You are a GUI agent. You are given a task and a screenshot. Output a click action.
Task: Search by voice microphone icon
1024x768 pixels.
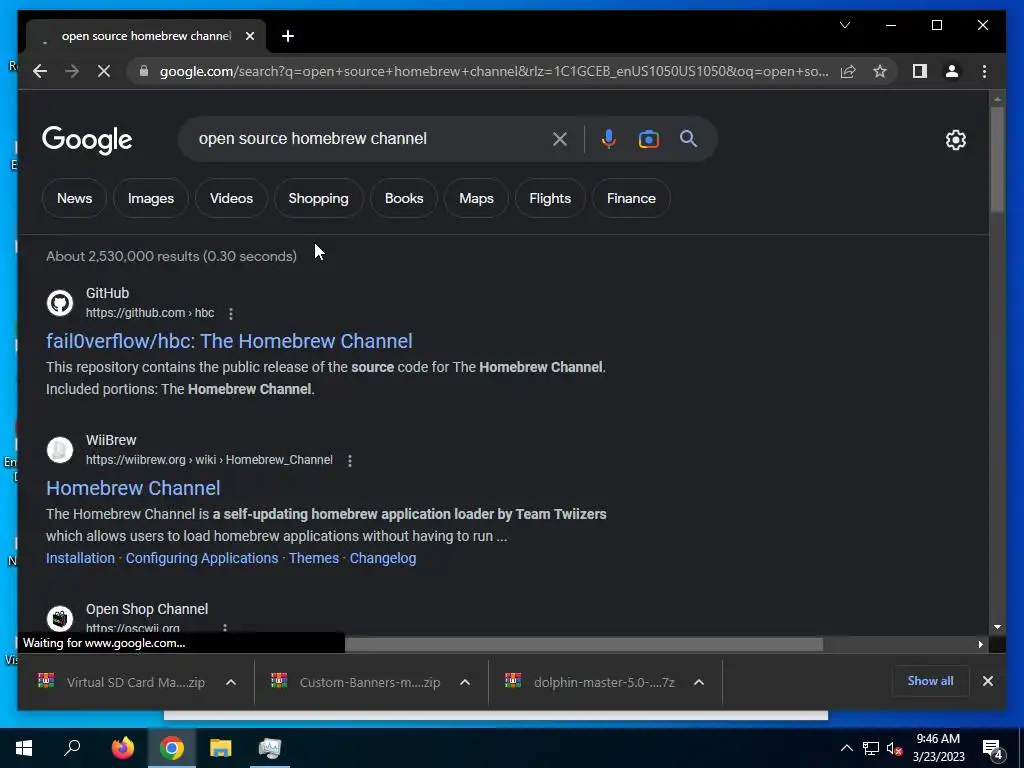point(609,138)
